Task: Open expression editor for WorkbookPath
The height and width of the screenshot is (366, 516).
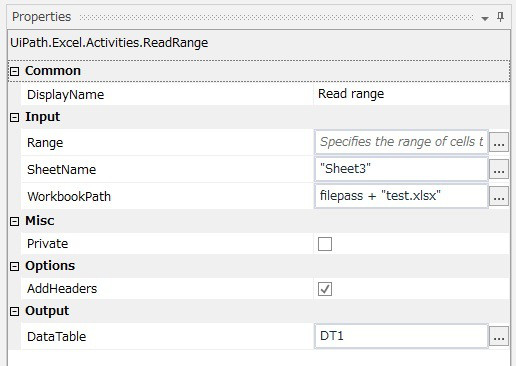Action: [x=499, y=196]
